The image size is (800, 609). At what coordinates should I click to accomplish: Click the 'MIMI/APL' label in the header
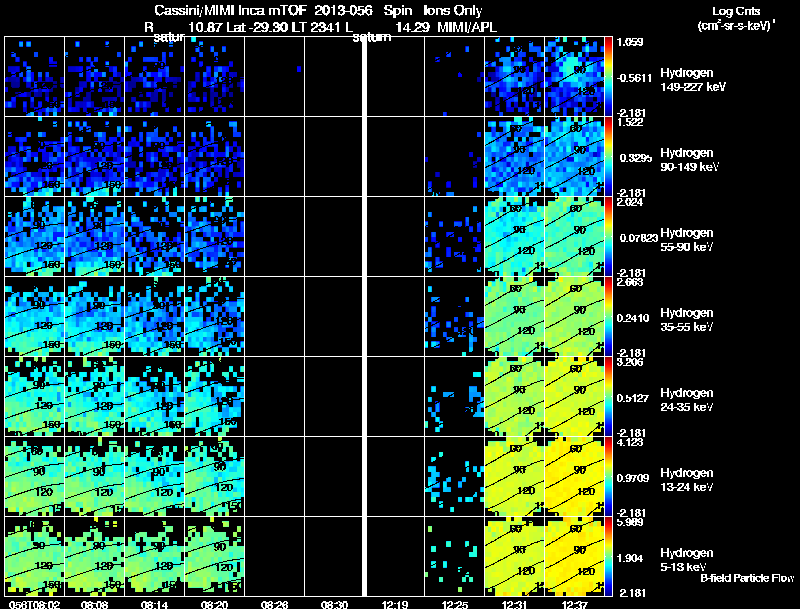(x=467, y=28)
